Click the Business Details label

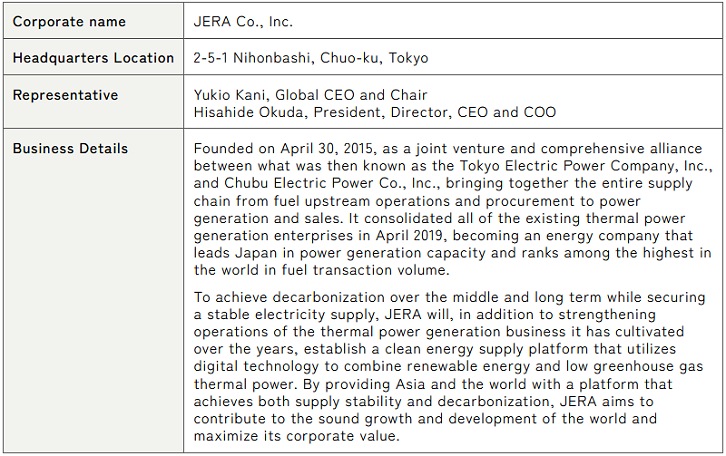click(x=70, y=149)
